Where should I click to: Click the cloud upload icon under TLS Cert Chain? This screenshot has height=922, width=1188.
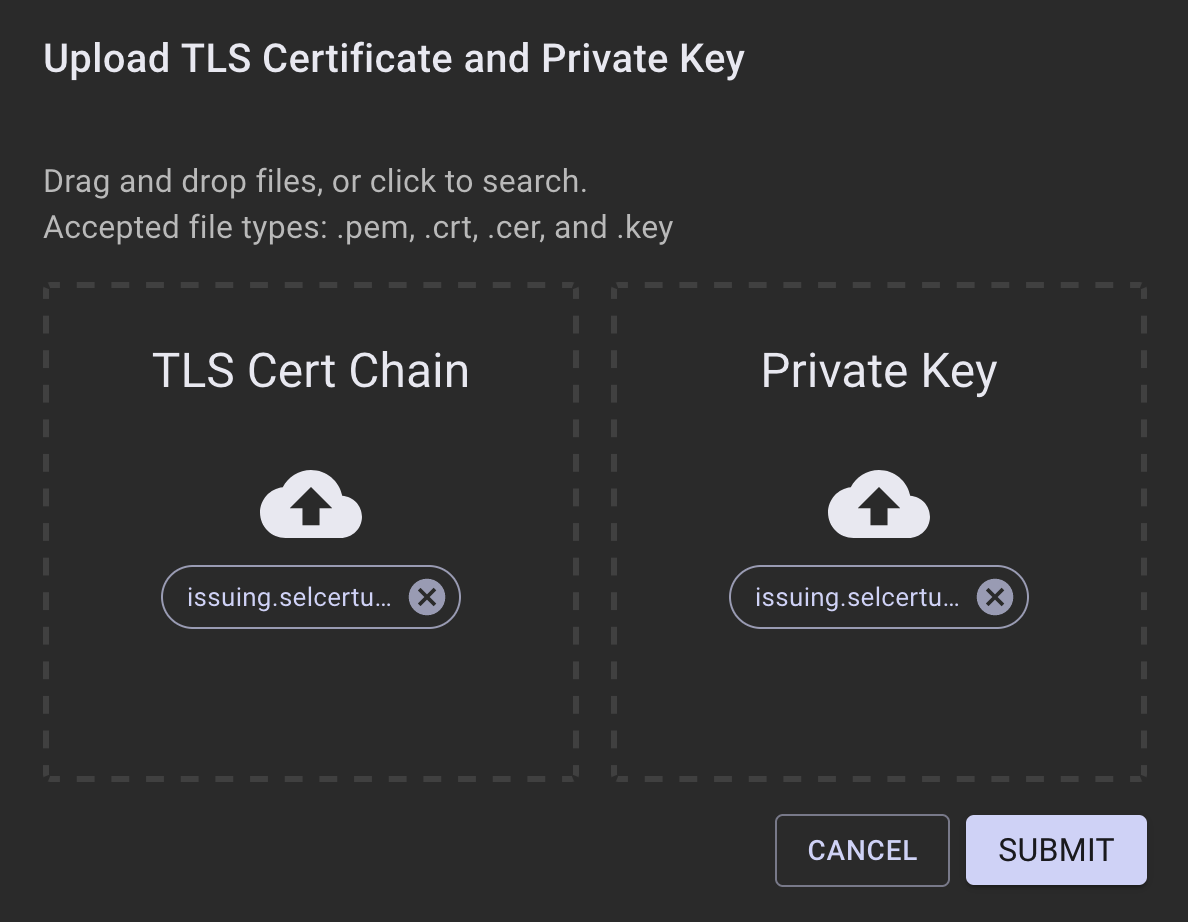click(x=311, y=504)
